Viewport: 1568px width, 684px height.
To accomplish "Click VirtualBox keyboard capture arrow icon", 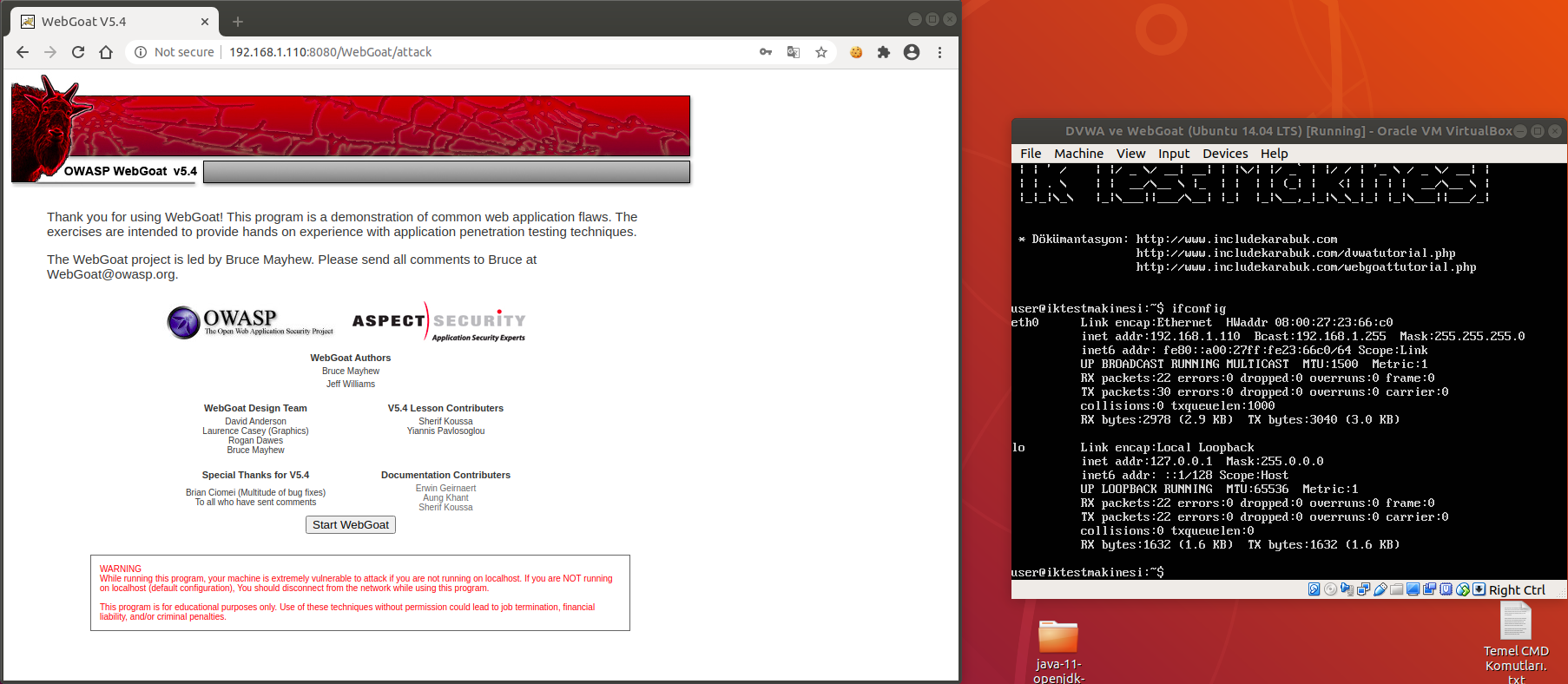I will (x=1479, y=589).
